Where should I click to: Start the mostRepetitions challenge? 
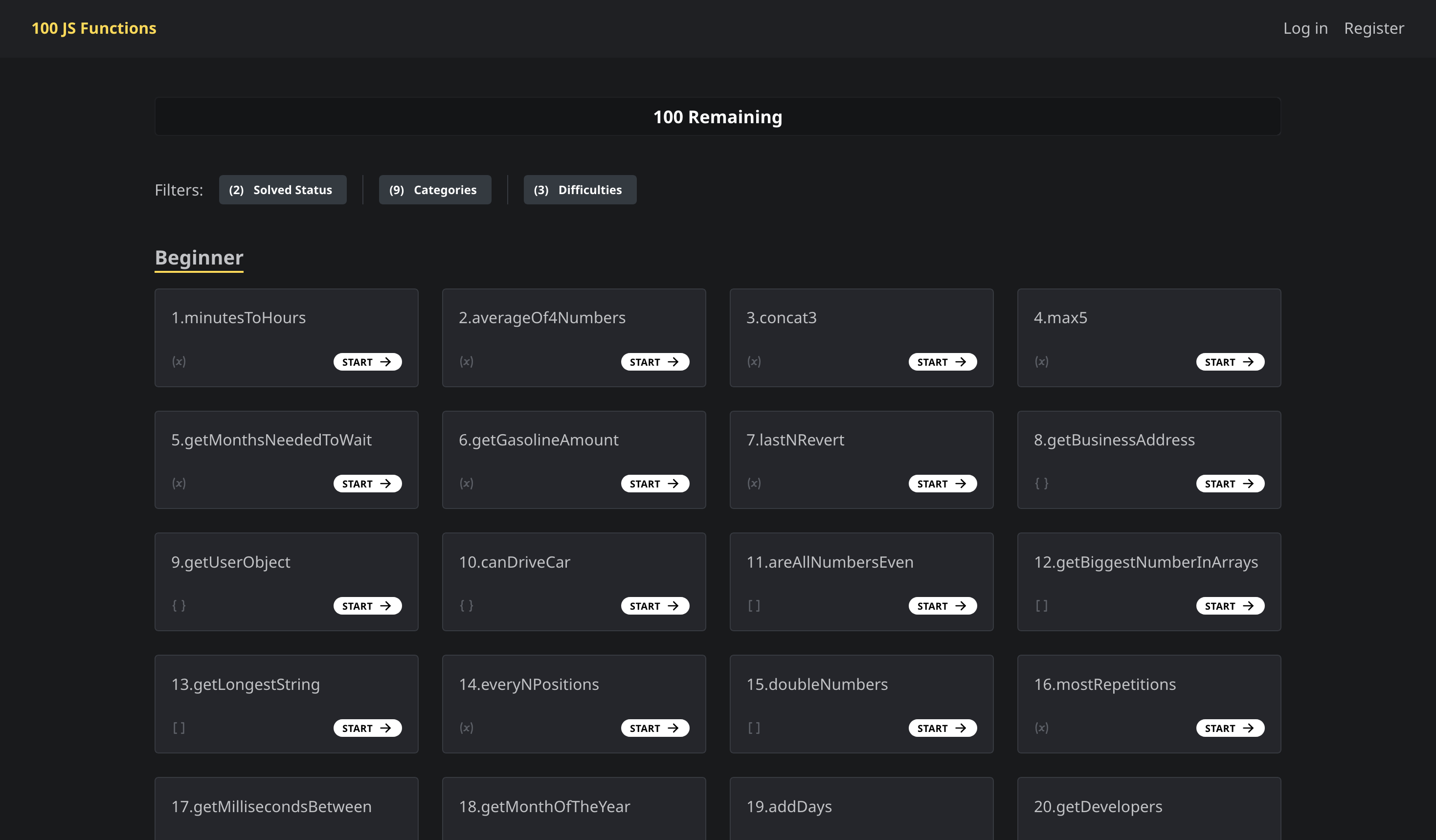coord(1230,728)
